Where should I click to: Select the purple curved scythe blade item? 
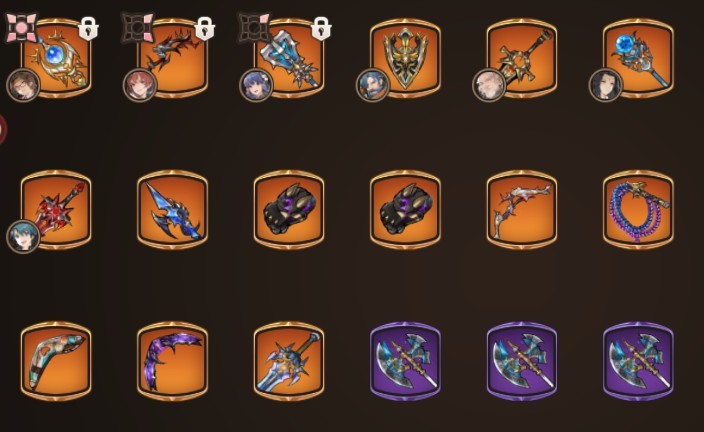click(x=172, y=361)
